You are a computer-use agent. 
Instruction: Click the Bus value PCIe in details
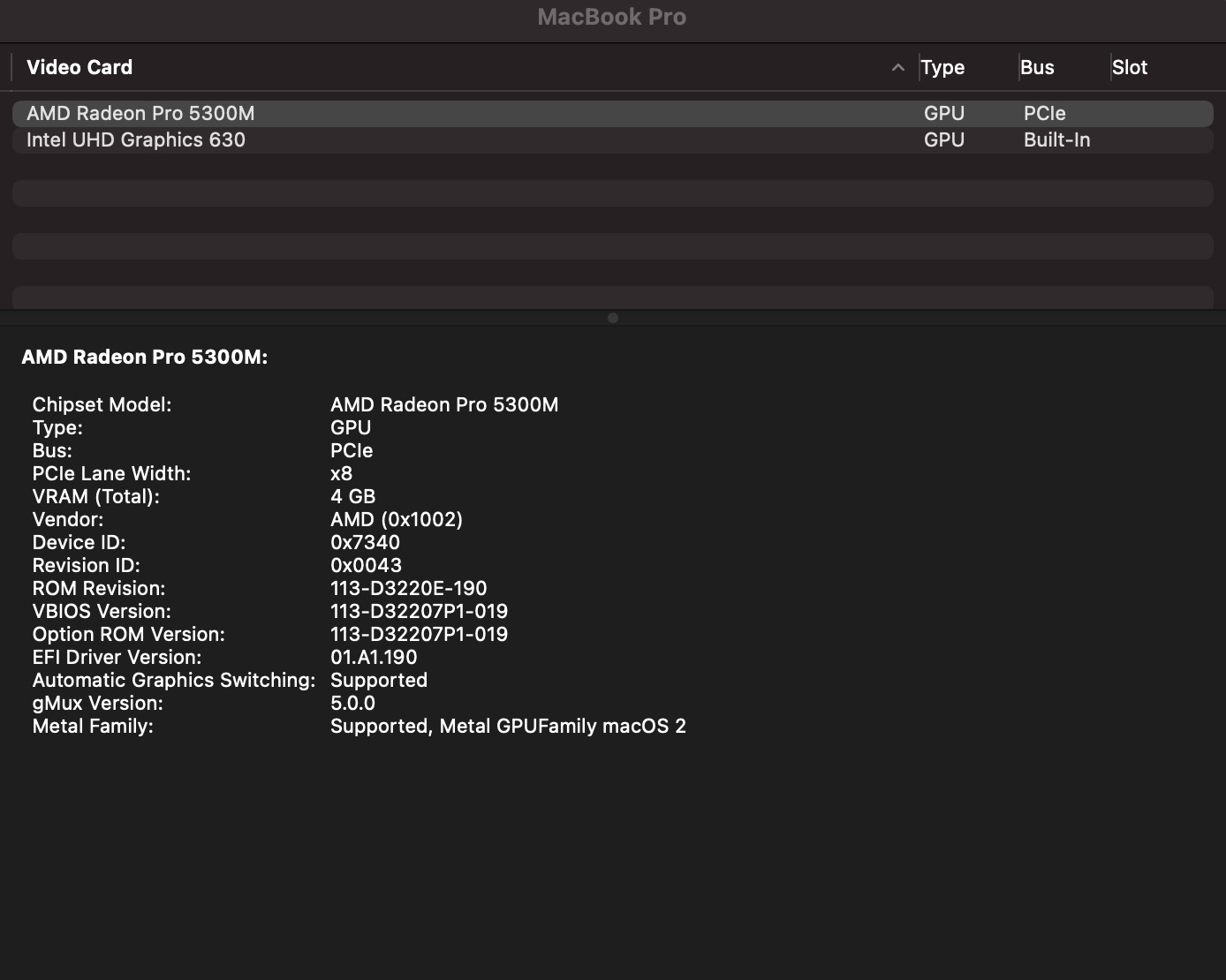tap(352, 450)
